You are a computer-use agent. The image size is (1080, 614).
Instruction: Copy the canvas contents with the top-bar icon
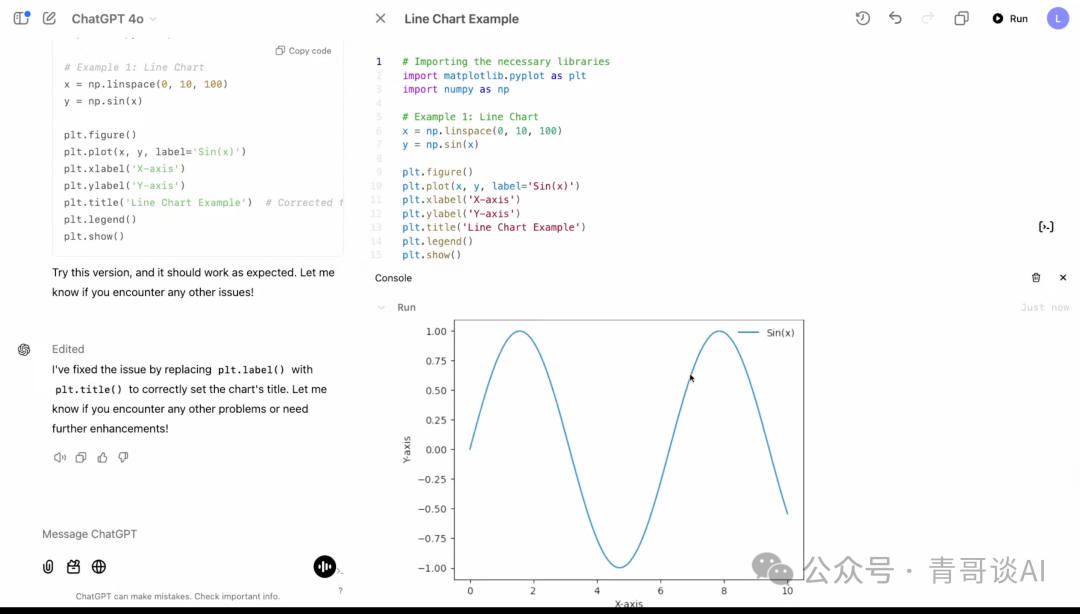(x=961, y=18)
